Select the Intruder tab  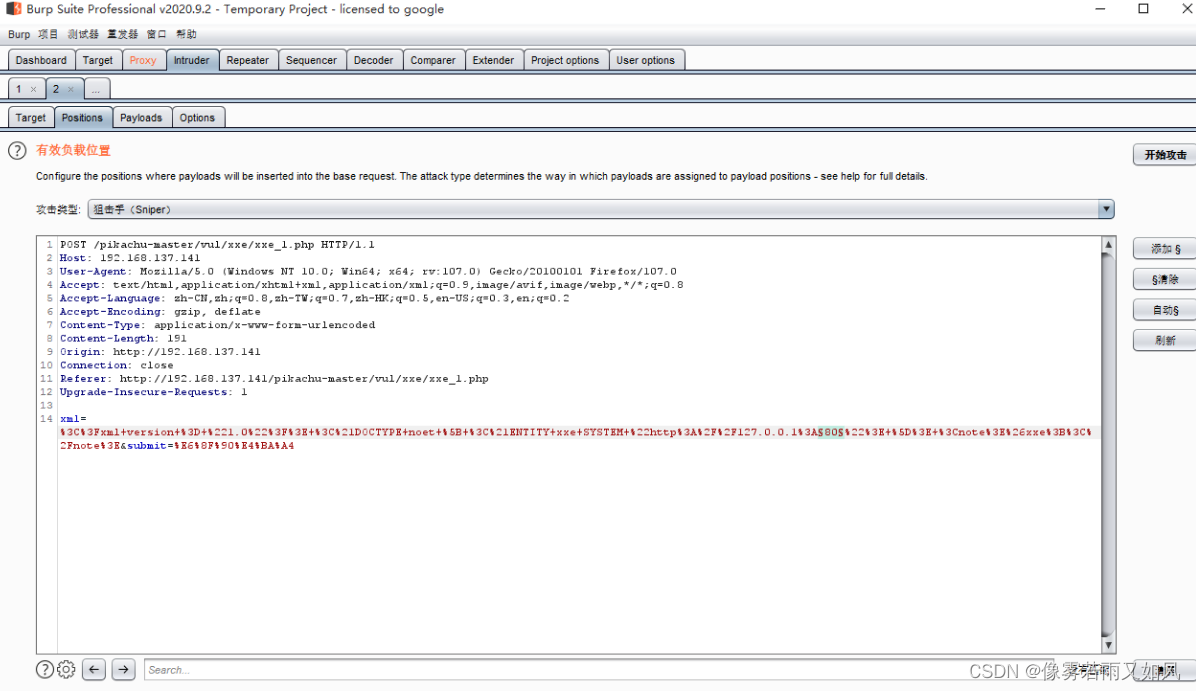(x=191, y=60)
